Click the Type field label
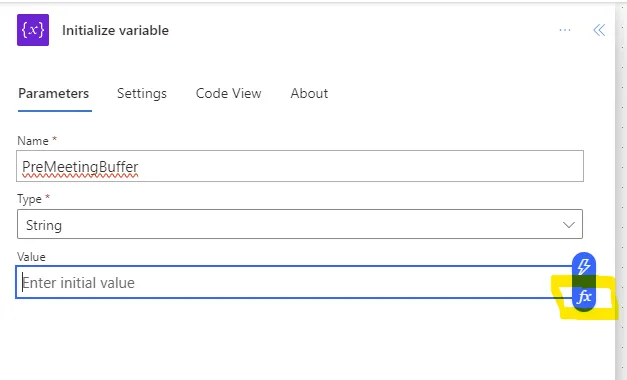 click(x=29, y=199)
